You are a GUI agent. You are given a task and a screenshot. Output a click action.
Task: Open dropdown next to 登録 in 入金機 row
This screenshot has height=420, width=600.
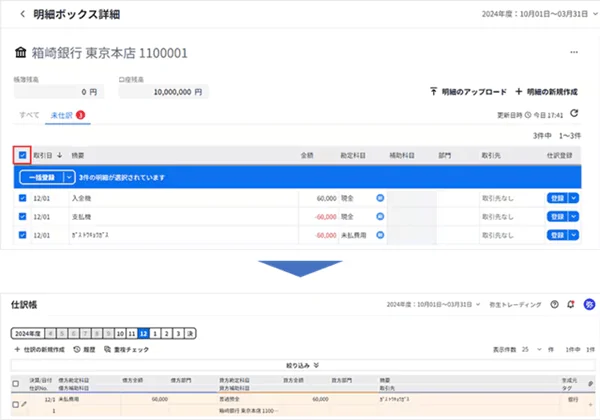pyautogui.click(x=574, y=199)
